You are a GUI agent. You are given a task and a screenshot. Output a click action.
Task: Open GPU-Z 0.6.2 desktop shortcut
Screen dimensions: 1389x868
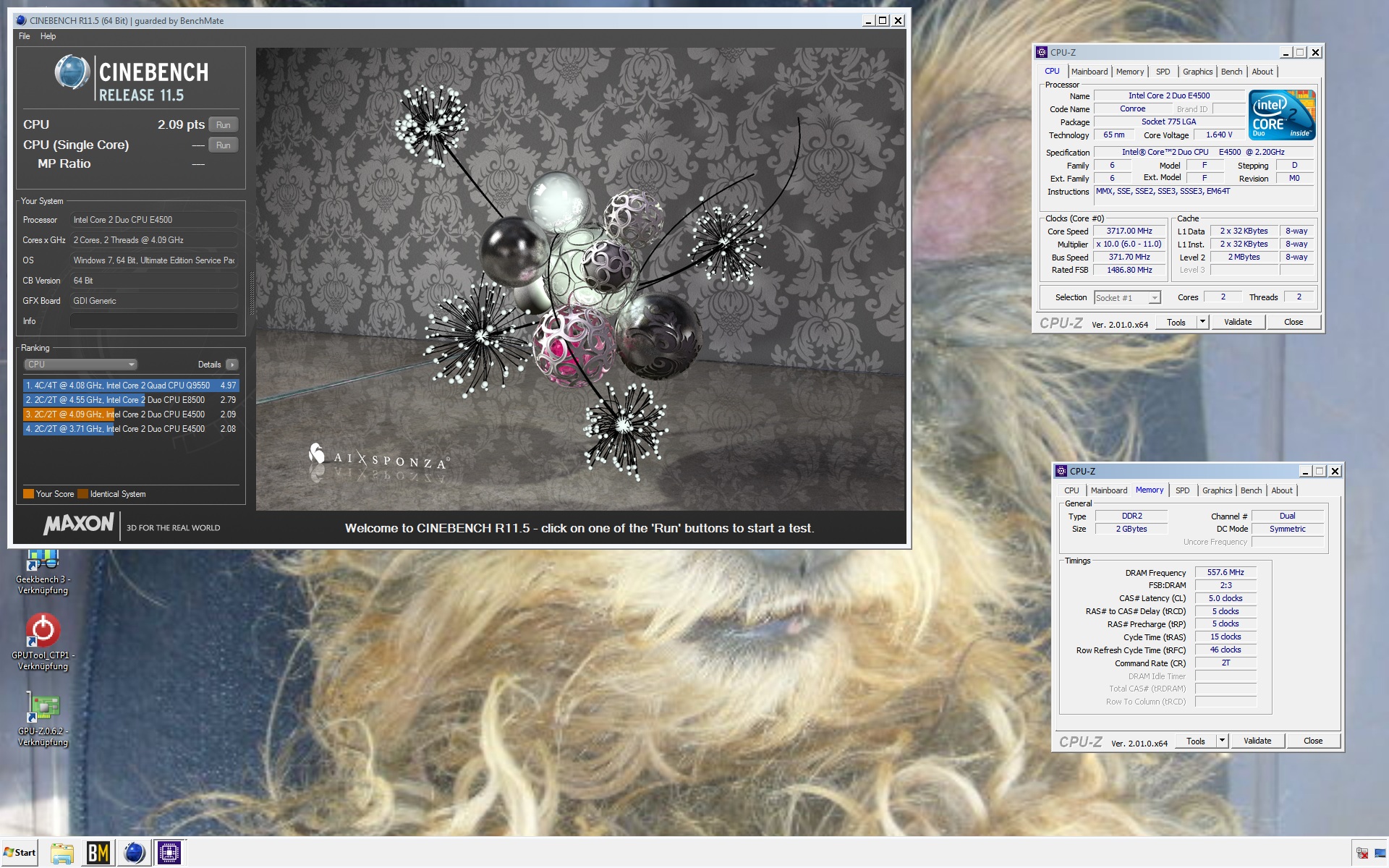(43, 719)
